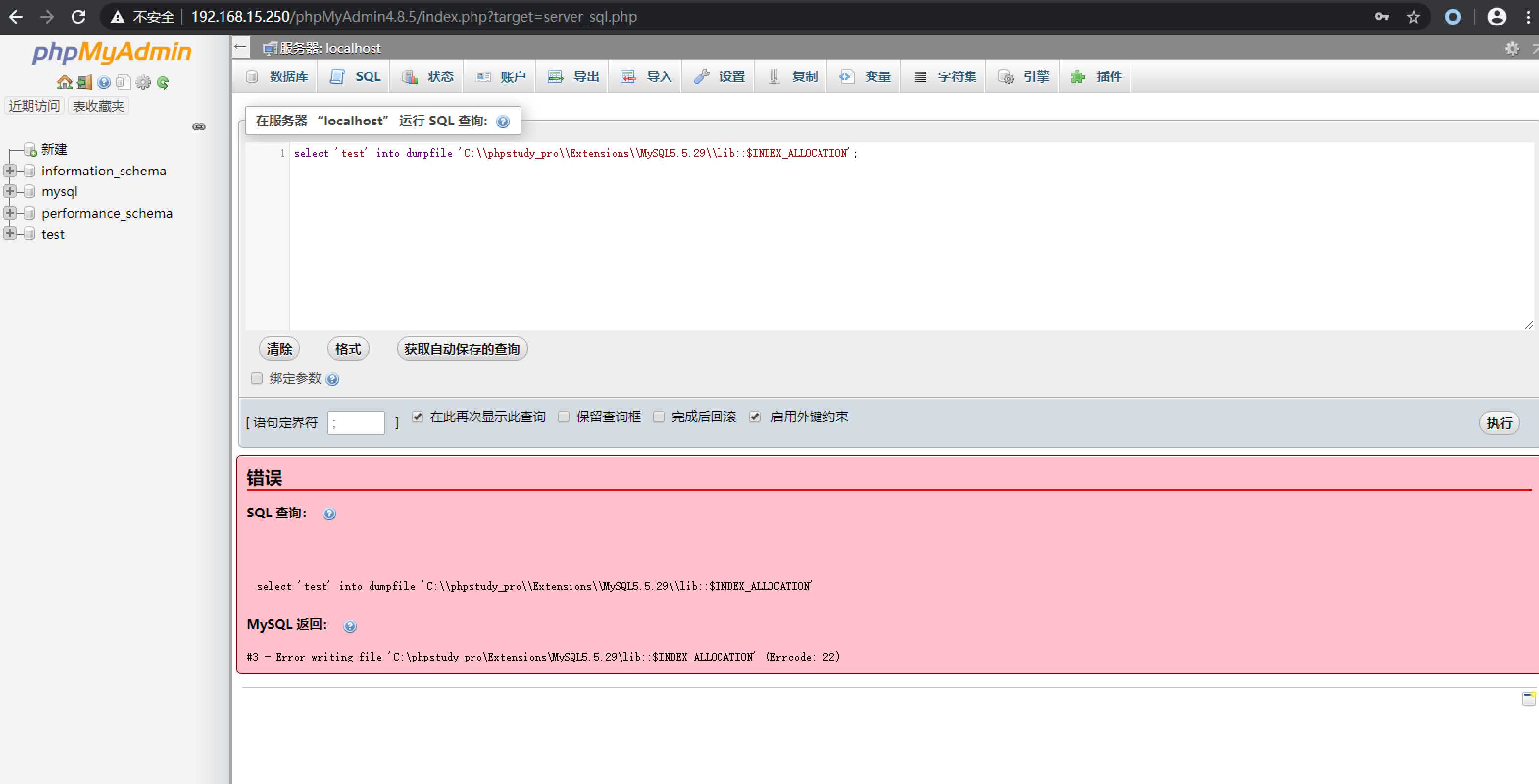Open page settings gear at top right
Screen dimensions: 1539x784
[x=1512, y=49]
